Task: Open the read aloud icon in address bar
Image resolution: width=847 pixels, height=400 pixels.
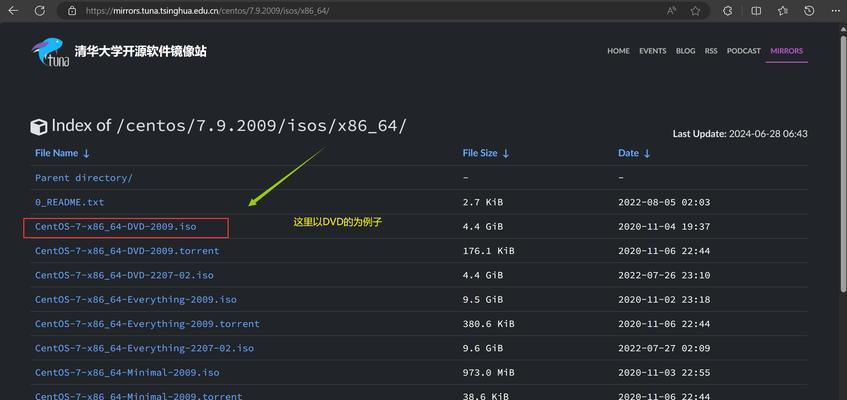Action: tap(671, 10)
